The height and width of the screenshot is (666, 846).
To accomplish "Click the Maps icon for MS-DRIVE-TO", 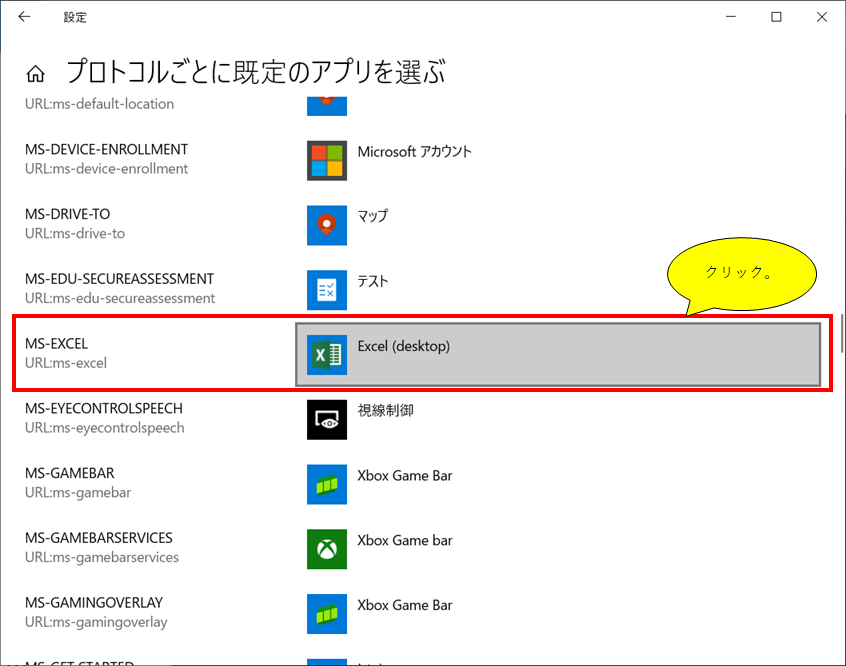I will (x=326, y=225).
